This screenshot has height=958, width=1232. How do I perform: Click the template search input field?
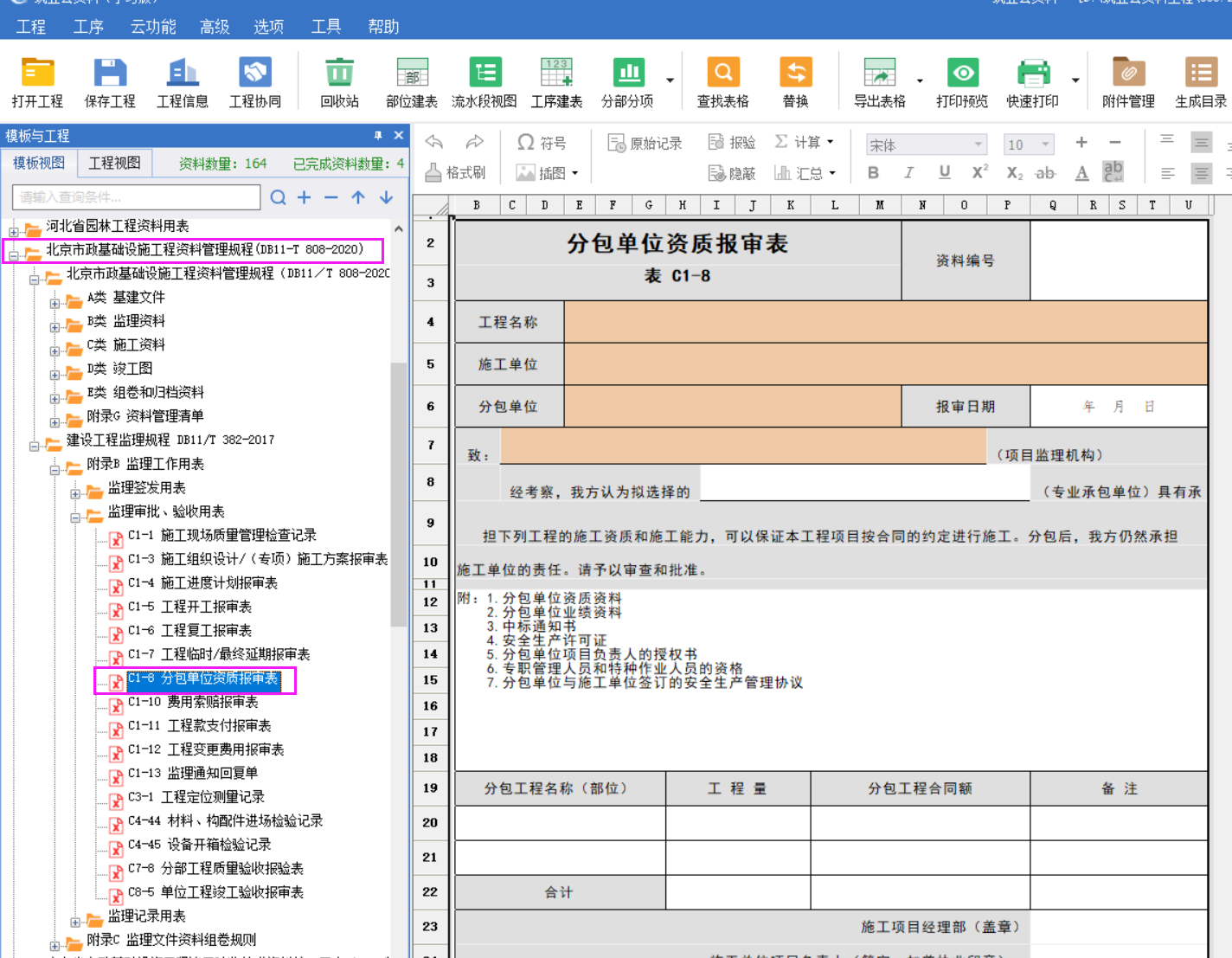[137, 197]
